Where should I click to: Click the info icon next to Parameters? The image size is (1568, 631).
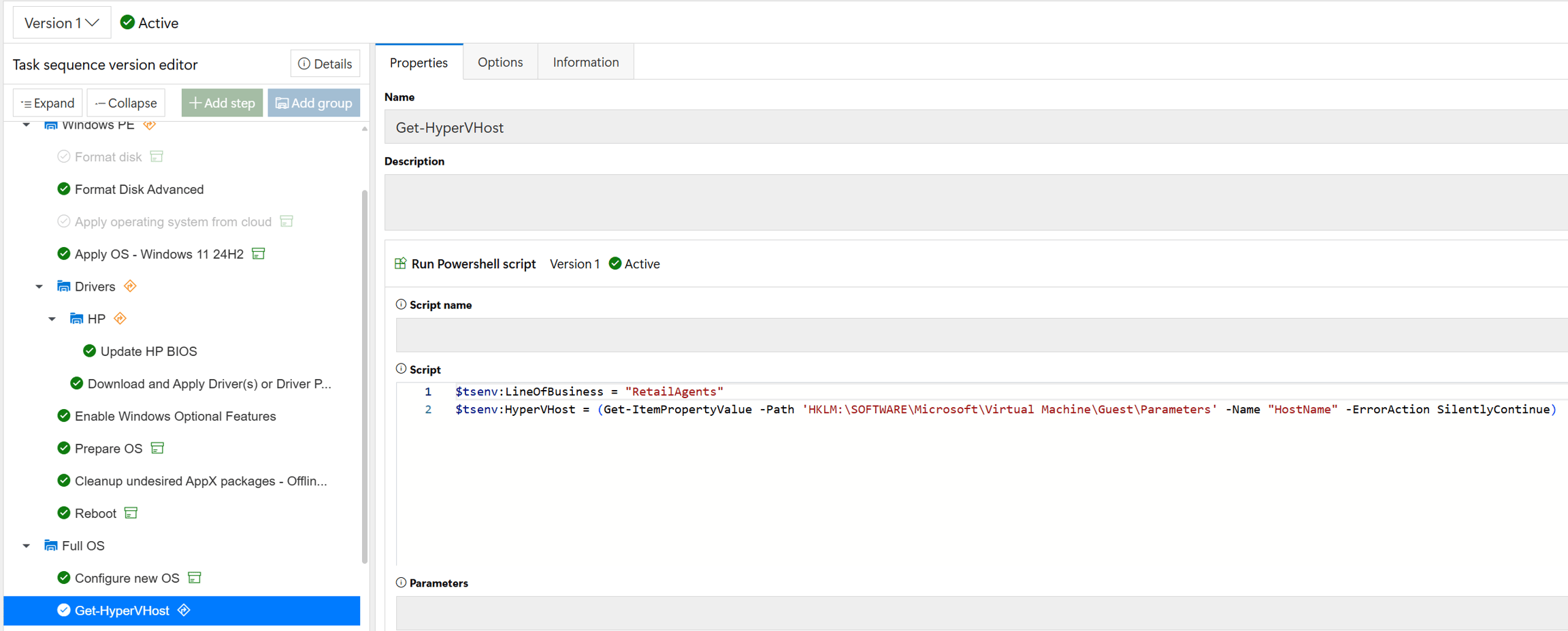[x=402, y=583]
